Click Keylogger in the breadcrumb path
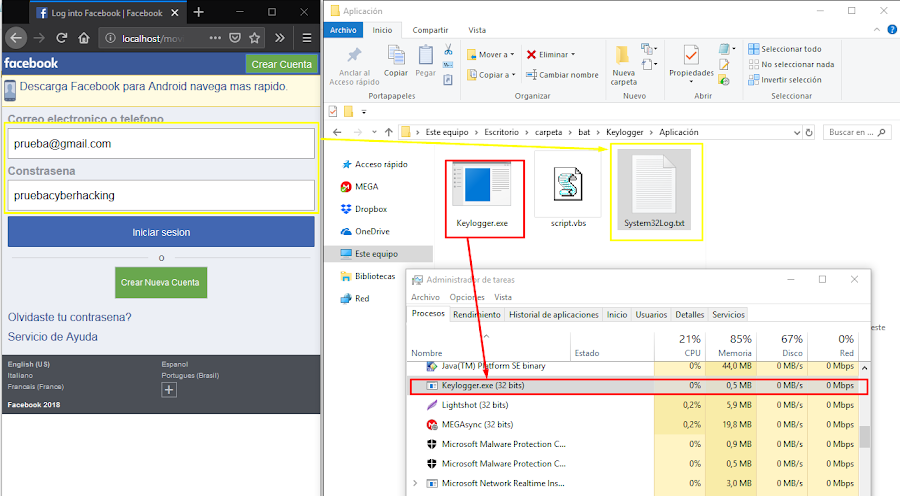Image resolution: width=900 pixels, height=496 pixels. (624, 132)
